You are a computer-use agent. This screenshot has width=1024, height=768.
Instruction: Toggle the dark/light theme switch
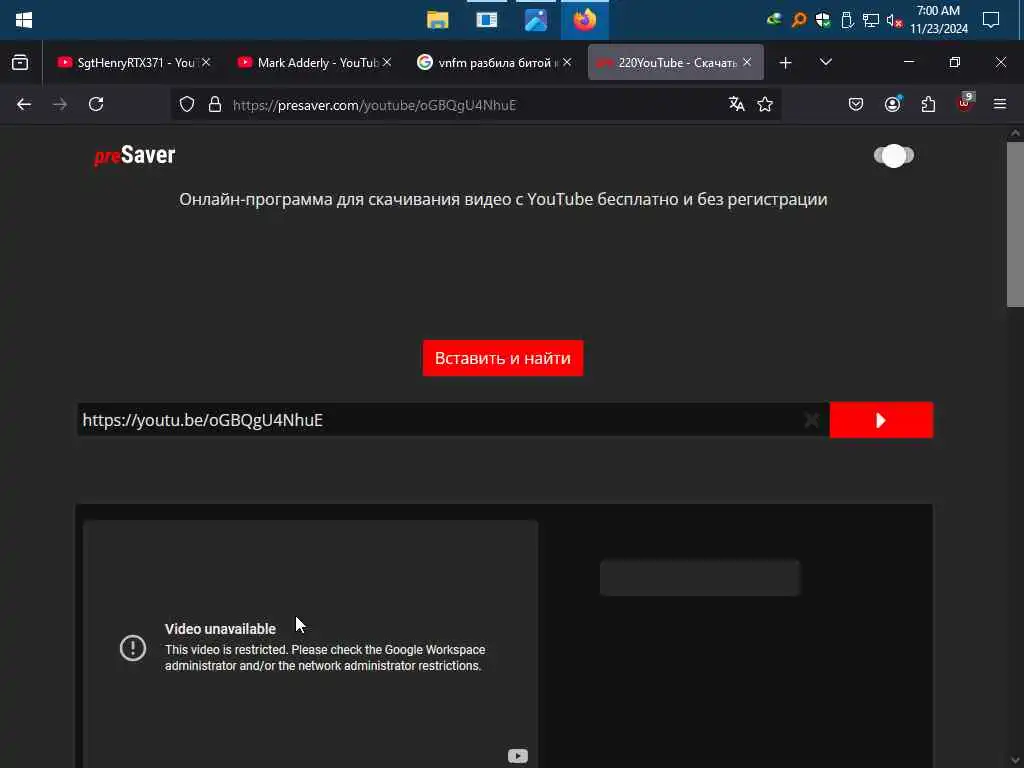point(894,155)
